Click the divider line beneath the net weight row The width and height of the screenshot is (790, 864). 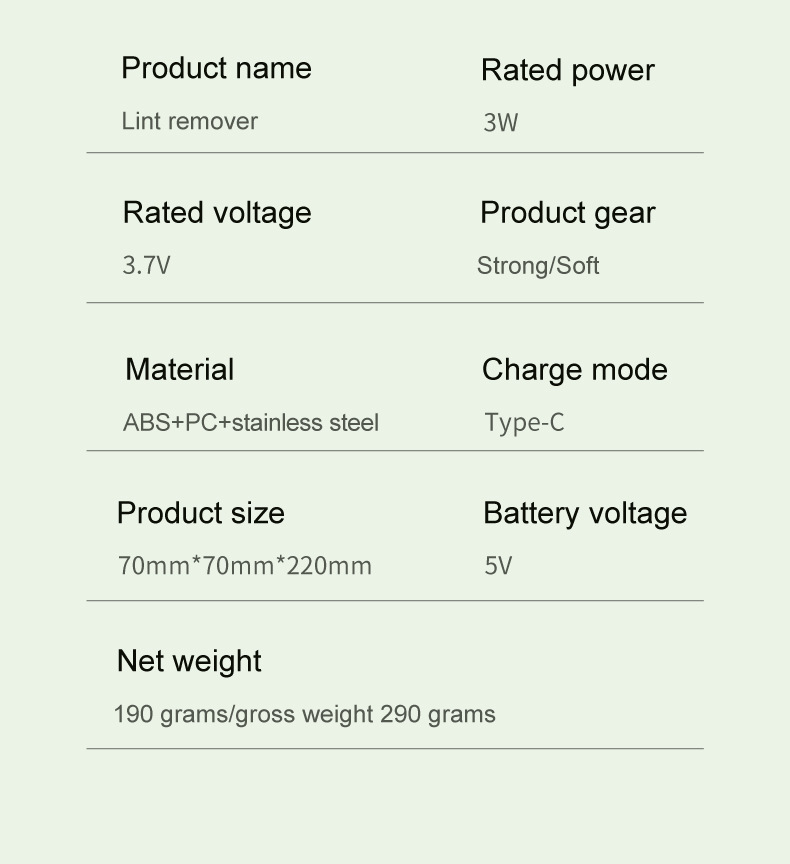pos(395,748)
